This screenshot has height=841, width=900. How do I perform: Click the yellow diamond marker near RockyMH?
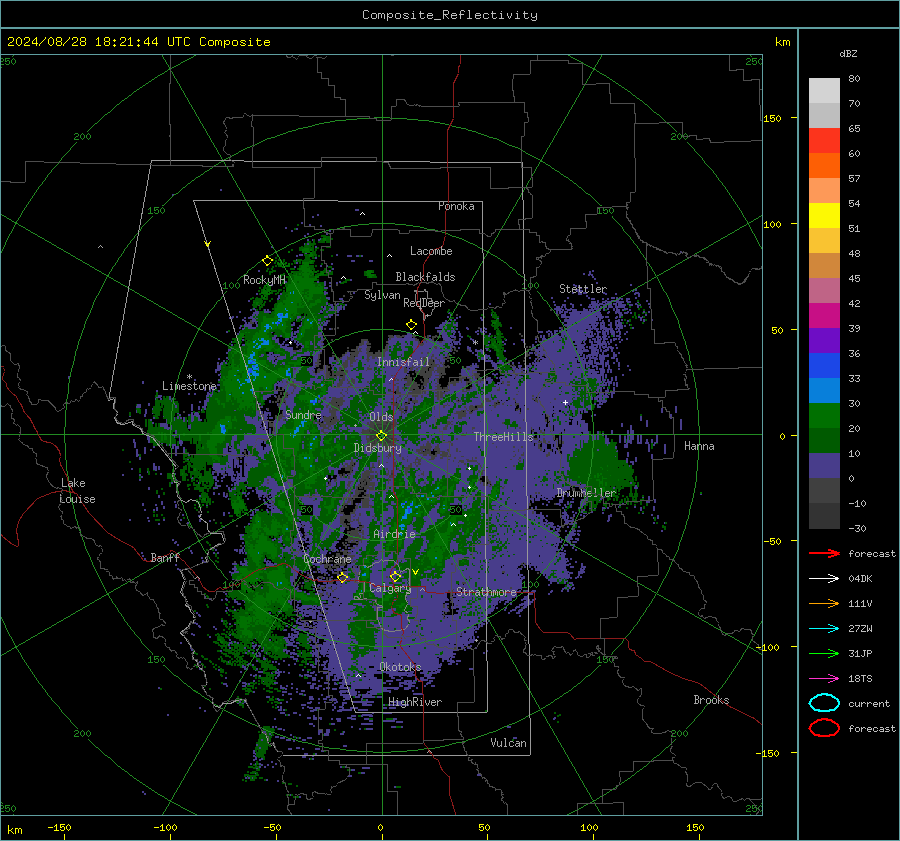point(267,261)
